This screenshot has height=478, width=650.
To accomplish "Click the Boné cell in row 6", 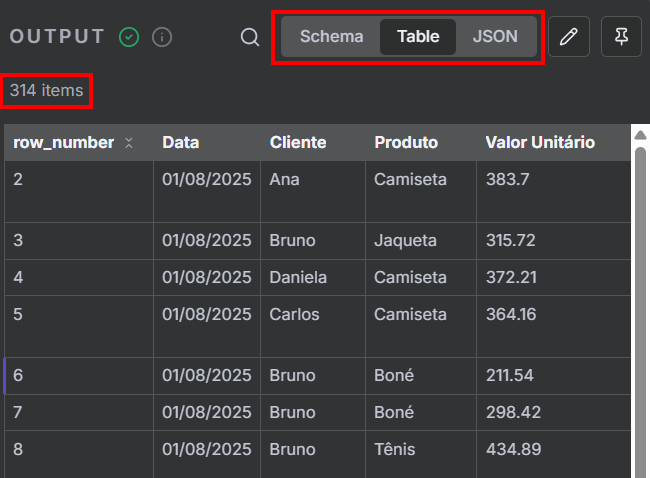I will click(421, 376).
